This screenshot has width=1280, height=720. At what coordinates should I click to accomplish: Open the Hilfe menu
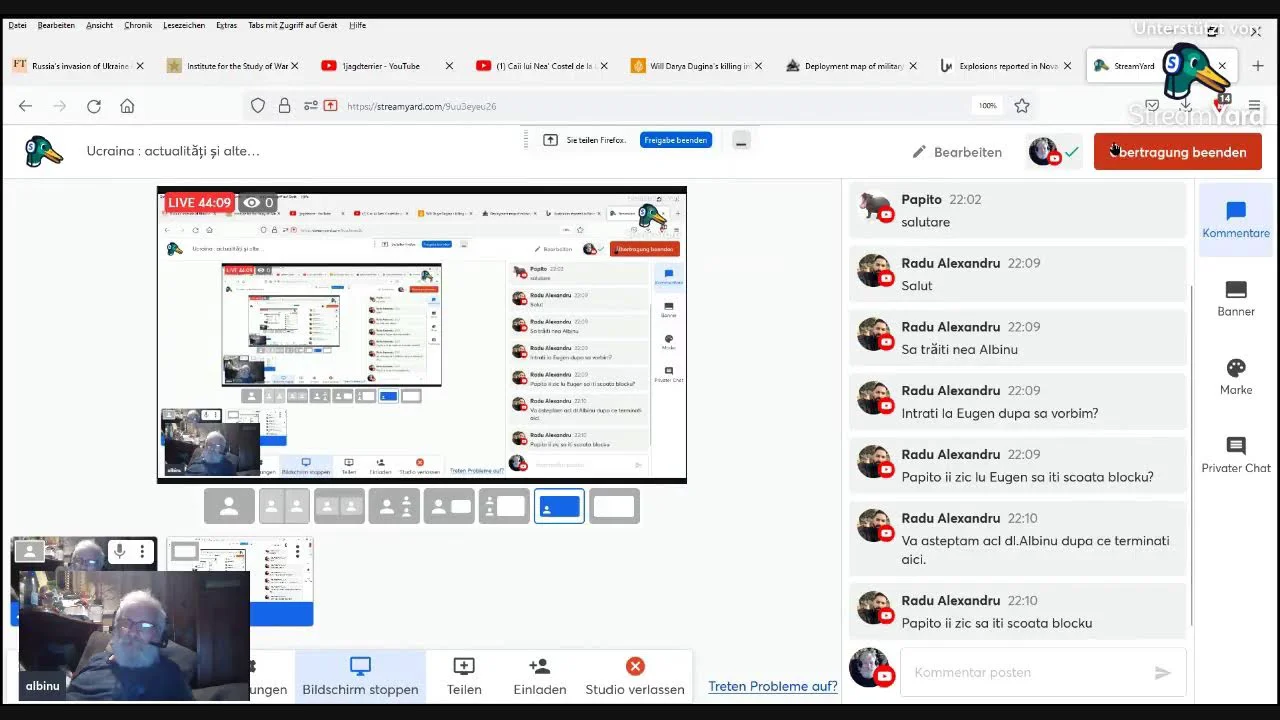coord(358,25)
